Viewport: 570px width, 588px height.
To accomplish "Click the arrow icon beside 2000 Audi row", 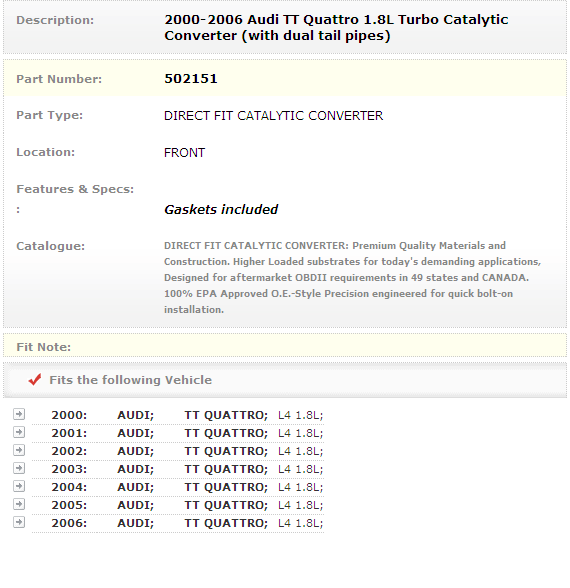I will pyautogui.click(x=19, y=414).
